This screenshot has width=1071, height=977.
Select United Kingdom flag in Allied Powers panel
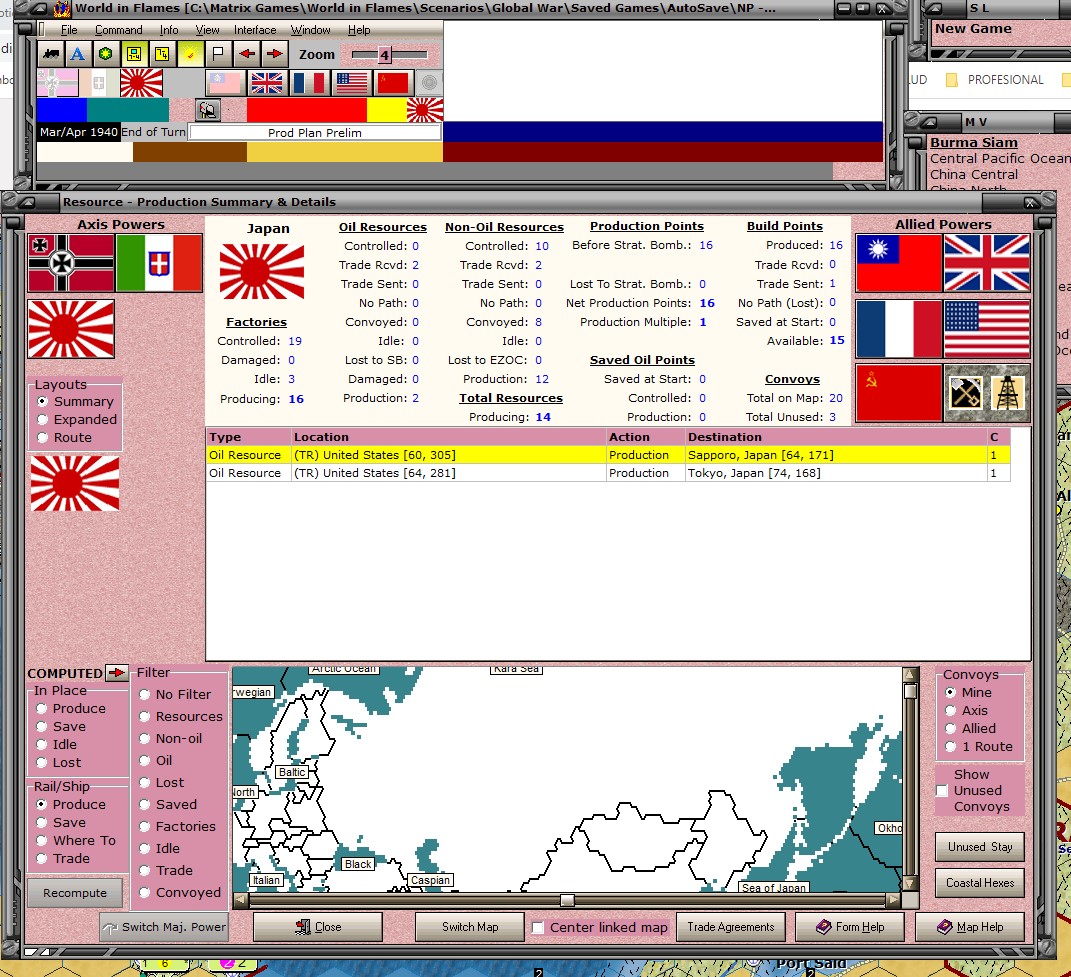(987, 263)
